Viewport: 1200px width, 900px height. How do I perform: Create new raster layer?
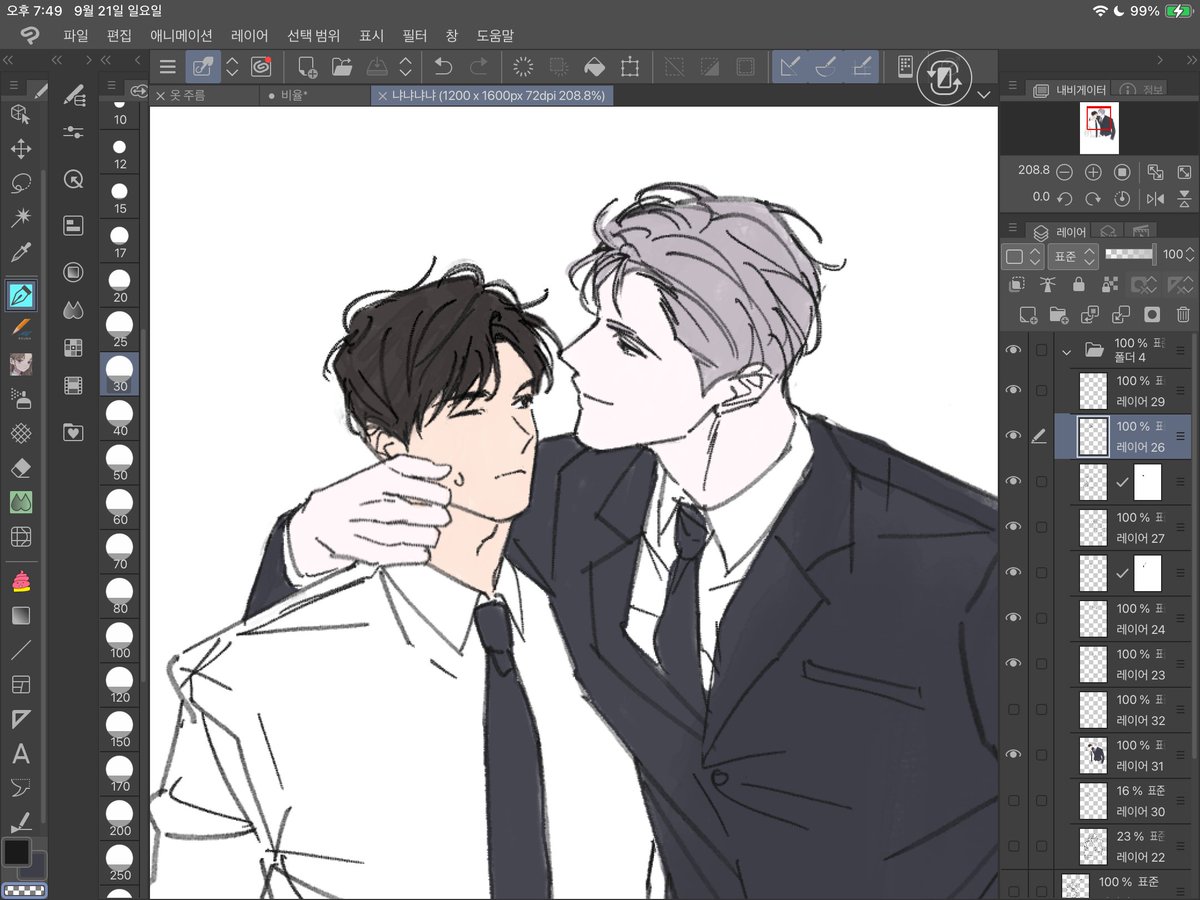click(x=1028, y=314)
